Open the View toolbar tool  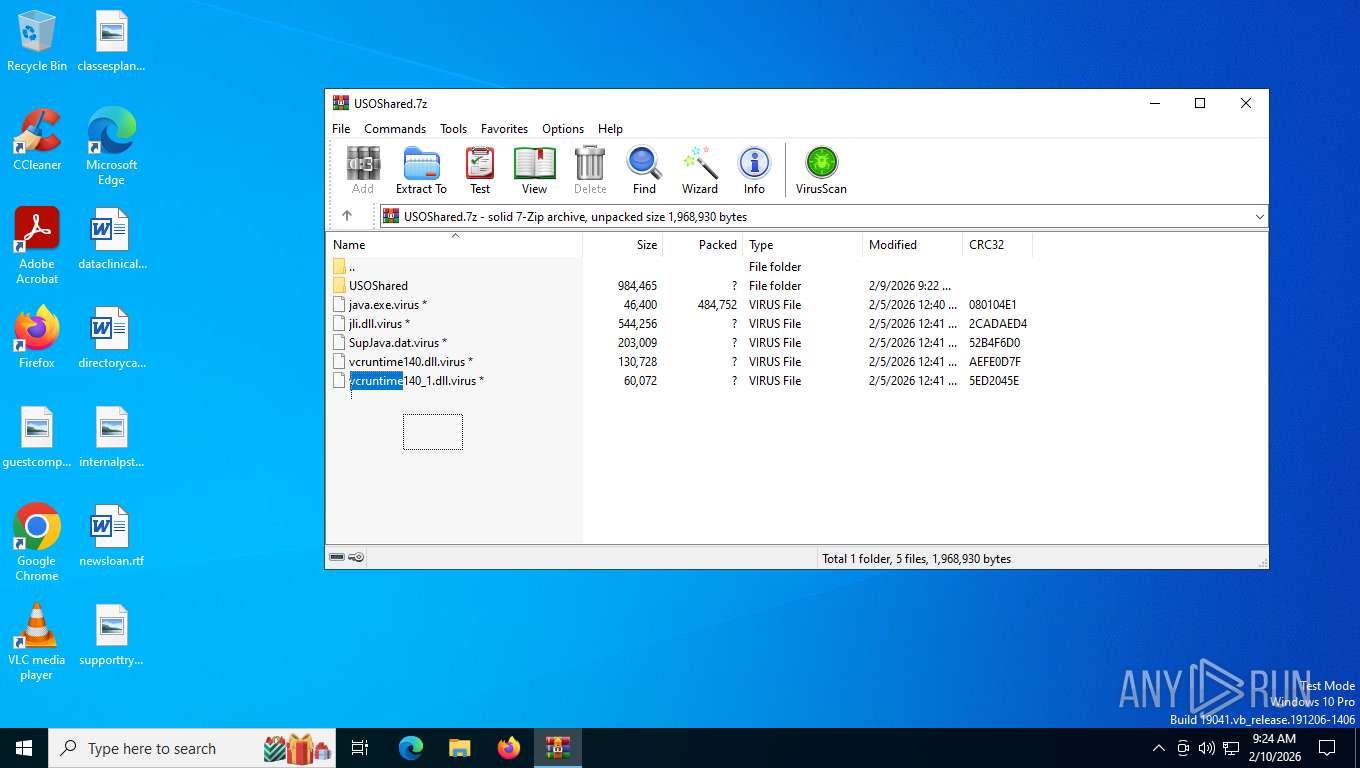click(534, 170)
